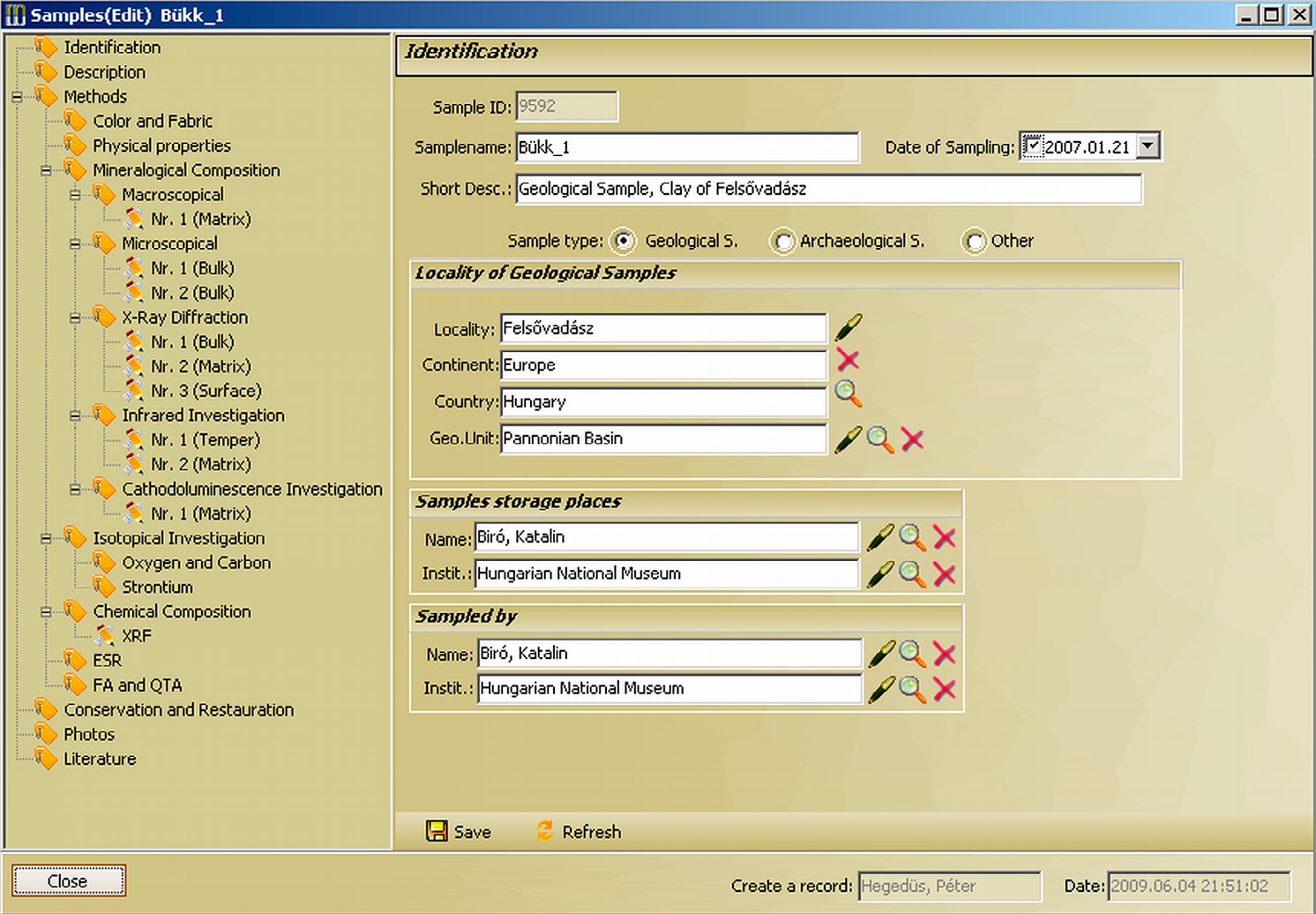Click the Save floppy disk icon

(437, 831)
